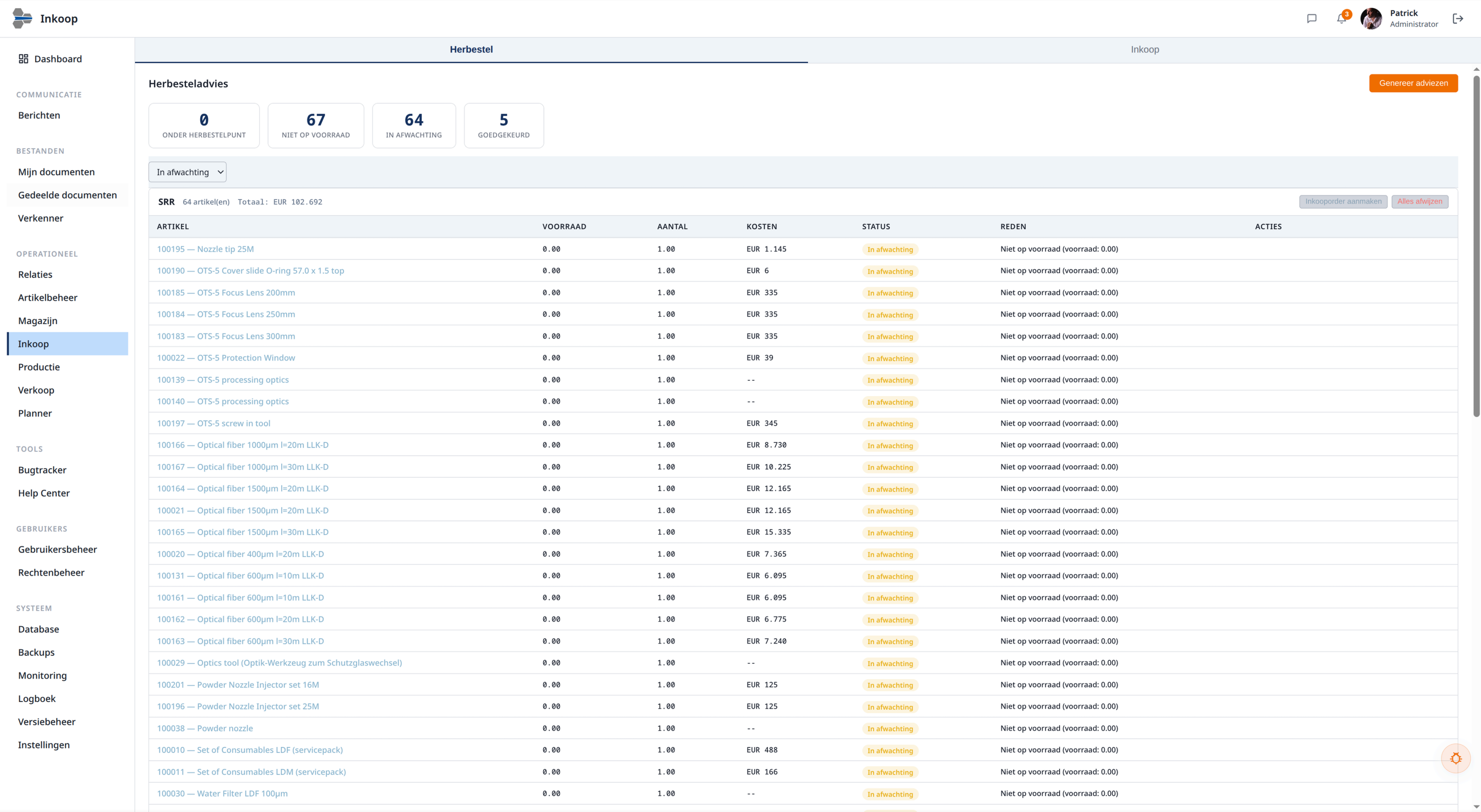Image resolution: width=1481 pixels, height=812 pixels.
Task: Click Patrick's profile avatar
Action: tap(1371, 19)
